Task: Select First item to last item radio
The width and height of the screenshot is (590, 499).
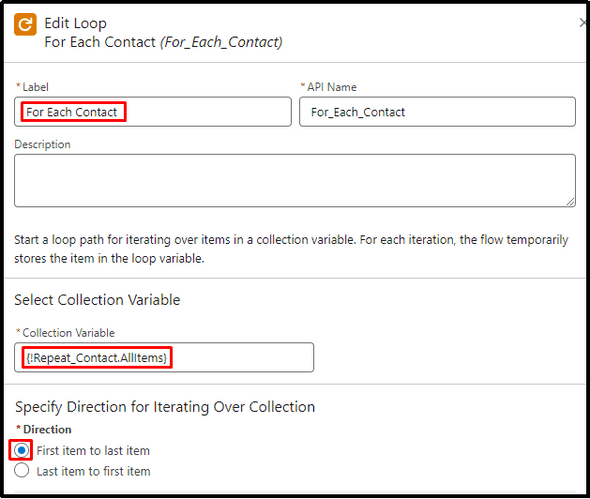Action: coord(21,450)
